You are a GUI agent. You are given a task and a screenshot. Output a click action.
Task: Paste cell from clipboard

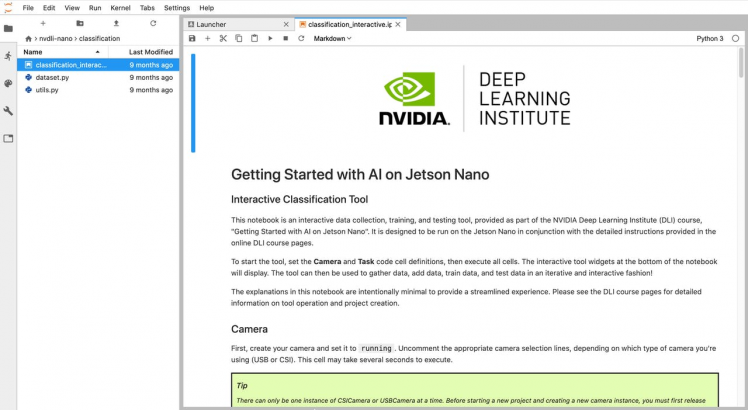254,38
